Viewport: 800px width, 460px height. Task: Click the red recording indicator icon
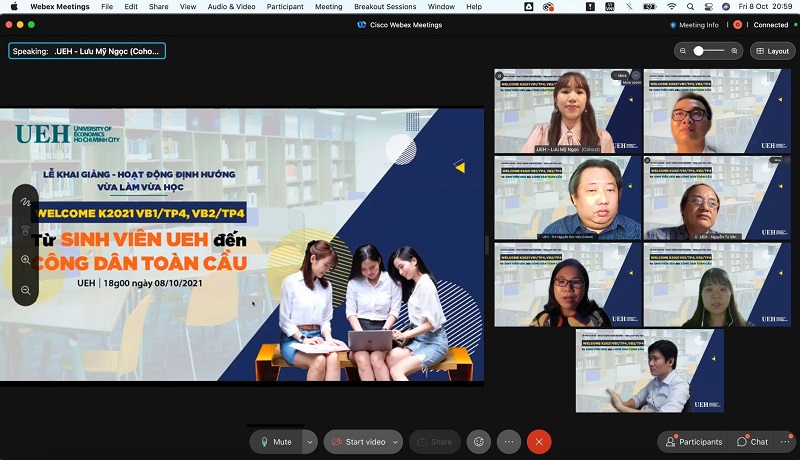click(737, 24)
